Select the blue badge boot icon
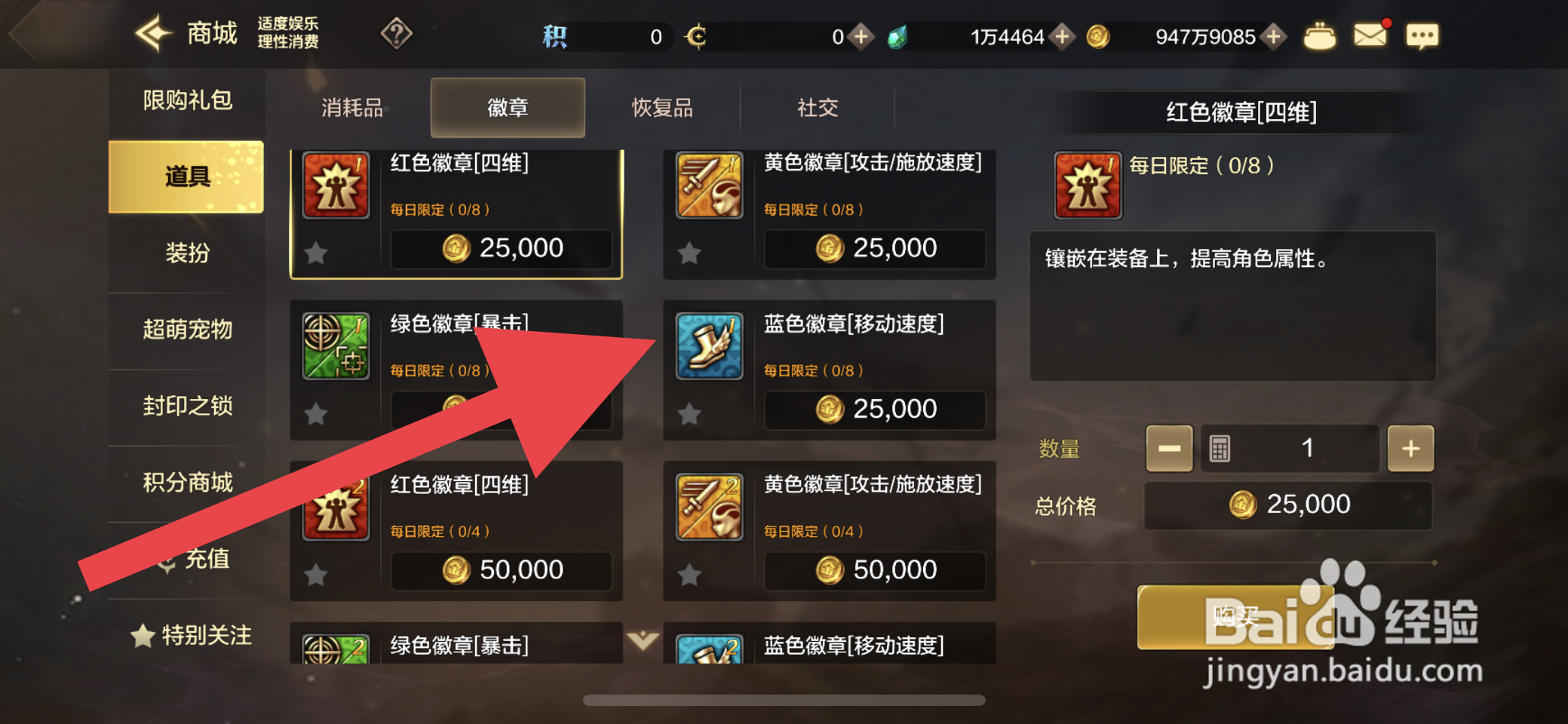Image resolution: width=1568 pixels, height=724 pixels. click(709, 346)
